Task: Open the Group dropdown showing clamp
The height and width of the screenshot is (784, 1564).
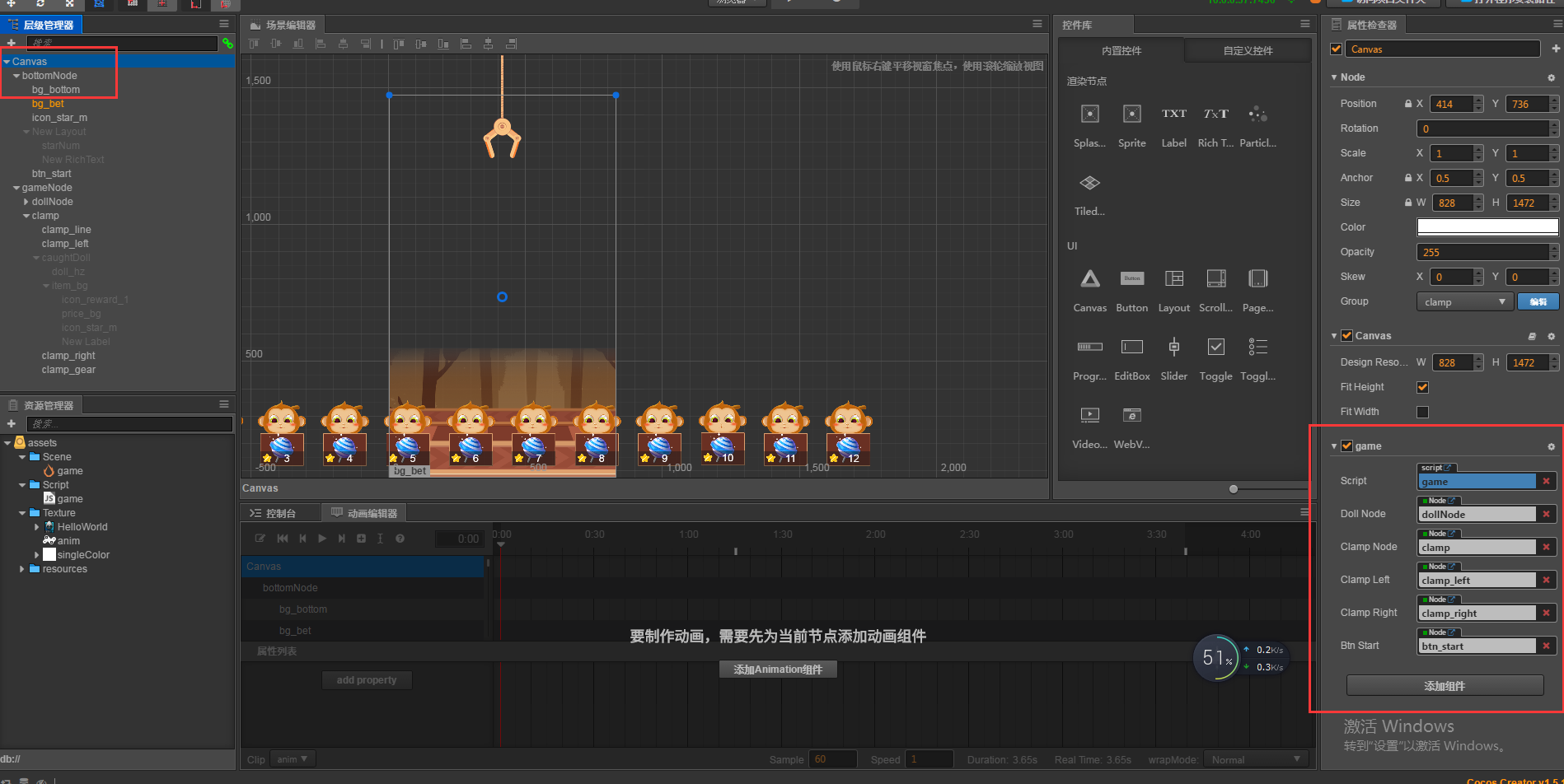Action: click(1464, 301)
